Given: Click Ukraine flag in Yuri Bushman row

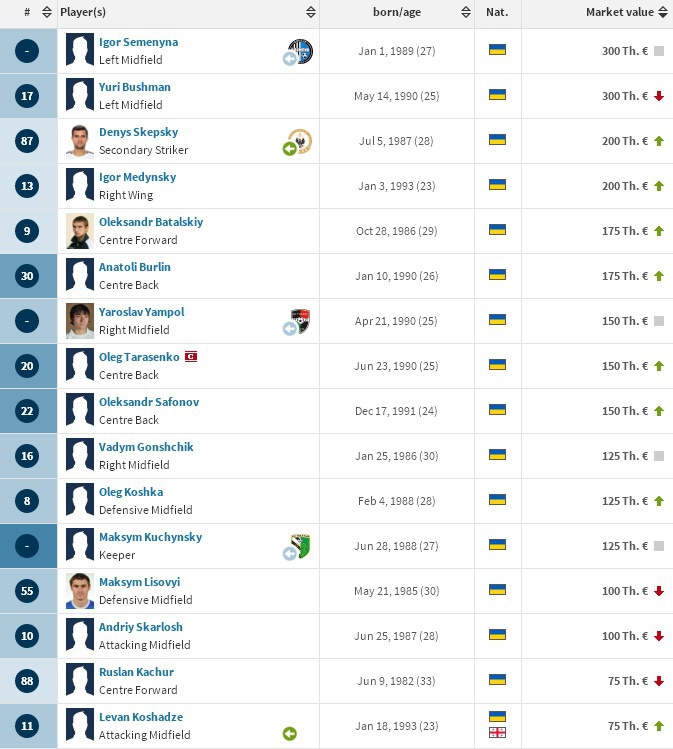Looking at the screenshot, I should 497,95.
